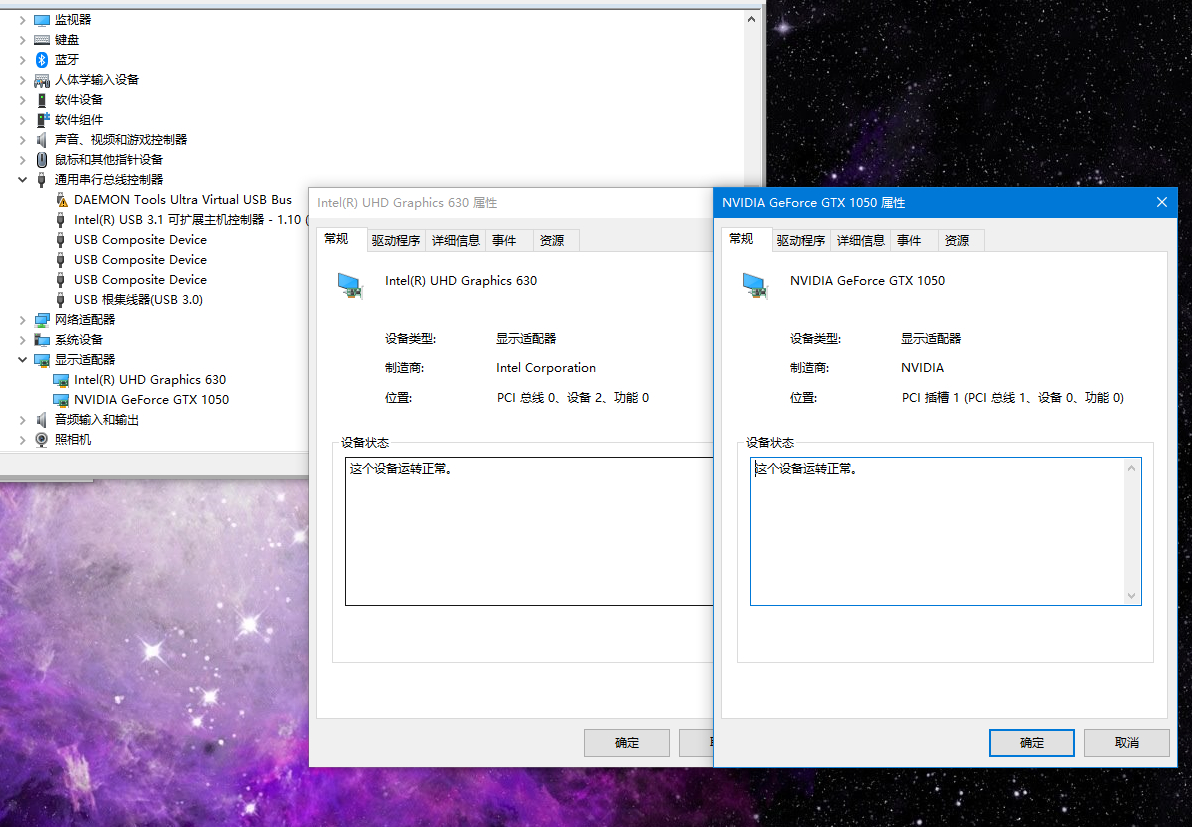Image resolution: width=1192 pixels, height=827 pixels.
Task: Click the Bluetooth icon beside 蓝牙
Action: [x=42, y=59]
